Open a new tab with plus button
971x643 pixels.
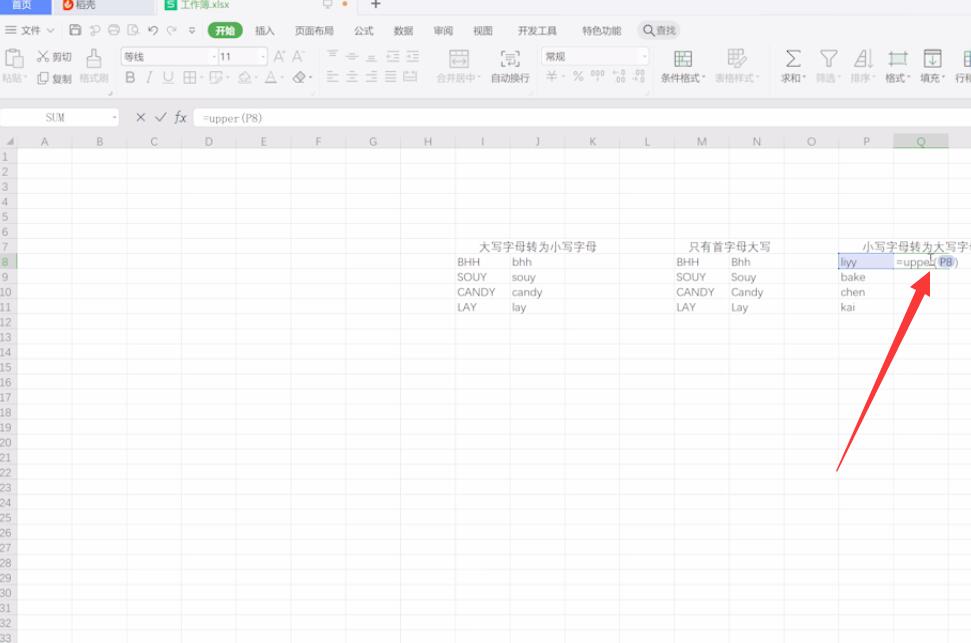click(375, 4)
